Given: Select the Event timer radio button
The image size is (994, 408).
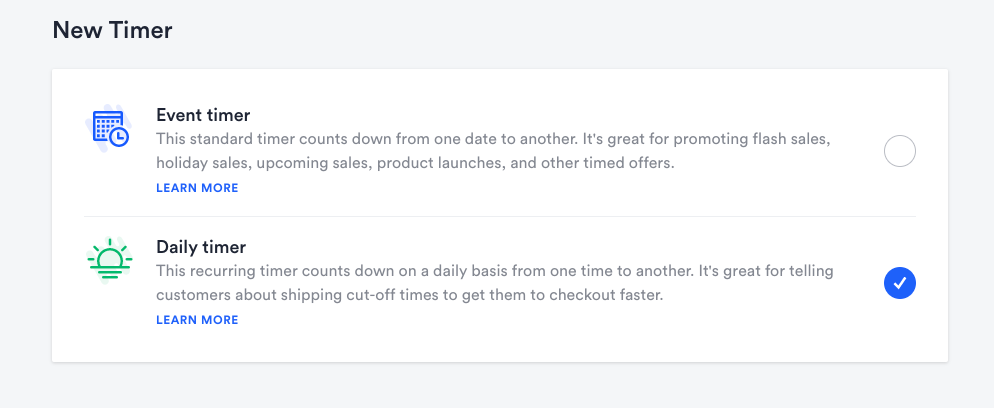Looking at the screenshot, I should coord(900,152).
